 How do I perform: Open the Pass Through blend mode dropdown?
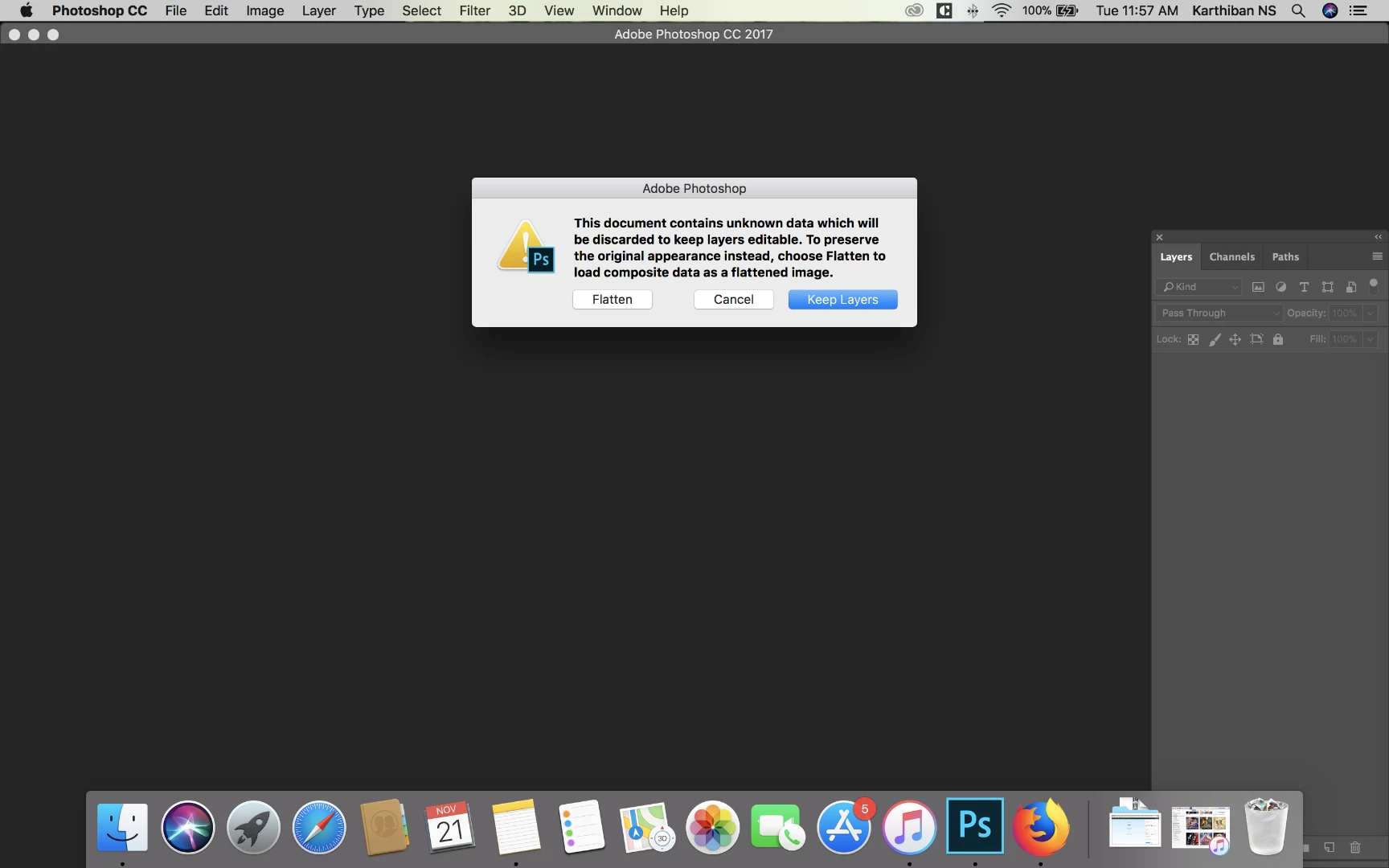tap(1219, 313)
